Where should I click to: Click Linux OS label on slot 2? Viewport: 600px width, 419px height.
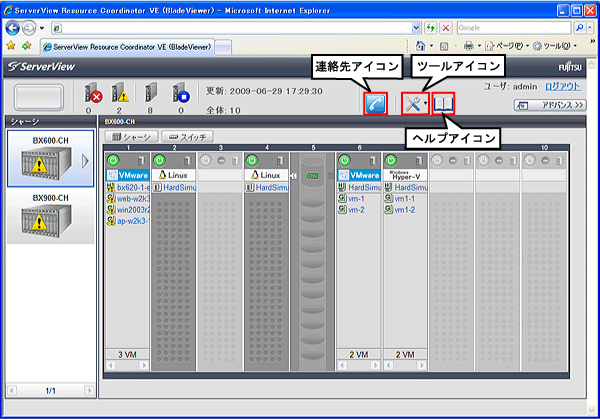[x=173, y=175]
